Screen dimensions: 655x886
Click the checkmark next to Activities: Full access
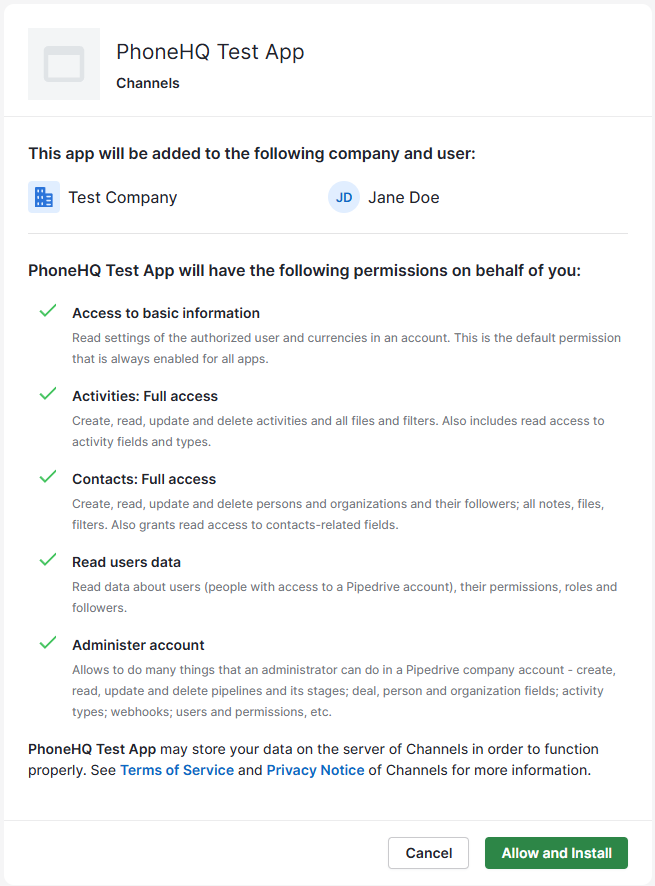click(47, 395)
